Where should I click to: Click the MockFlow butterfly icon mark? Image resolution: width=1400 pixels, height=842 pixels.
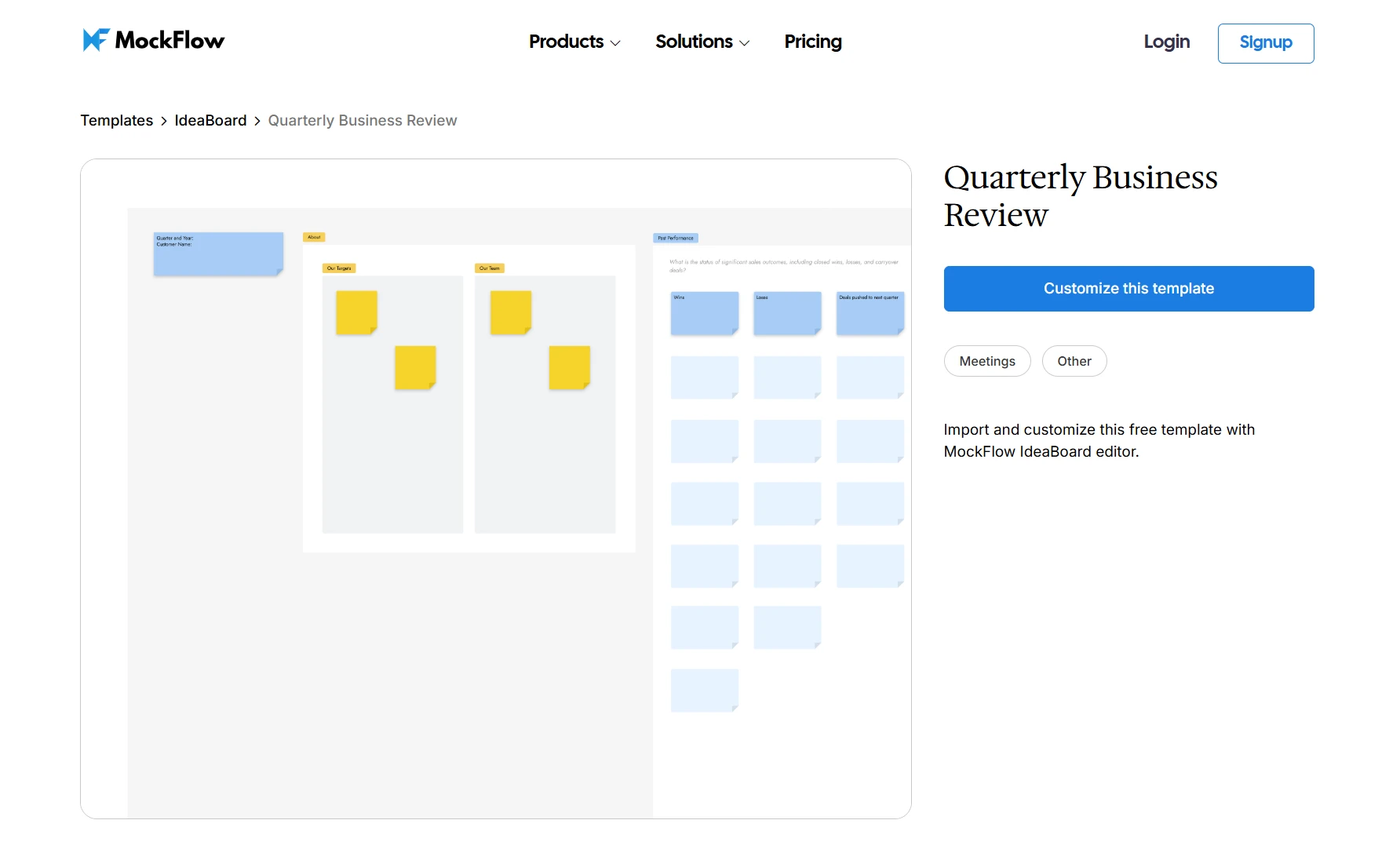(x=94, y=39)
